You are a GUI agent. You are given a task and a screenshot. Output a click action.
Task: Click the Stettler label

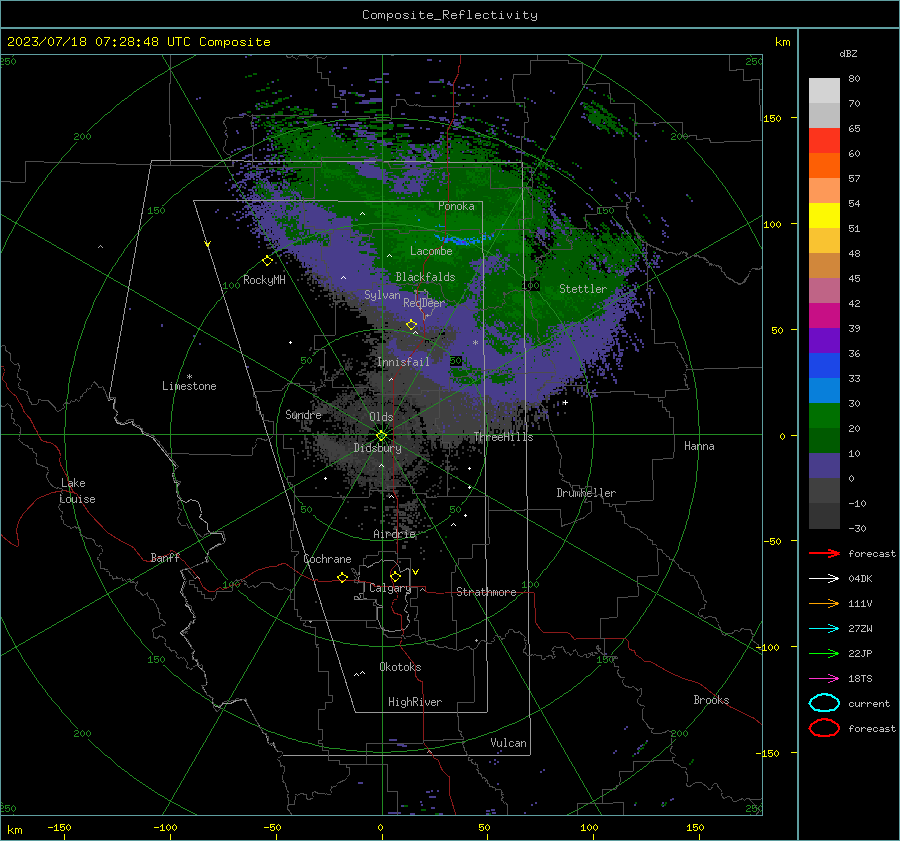coord(583,289)
